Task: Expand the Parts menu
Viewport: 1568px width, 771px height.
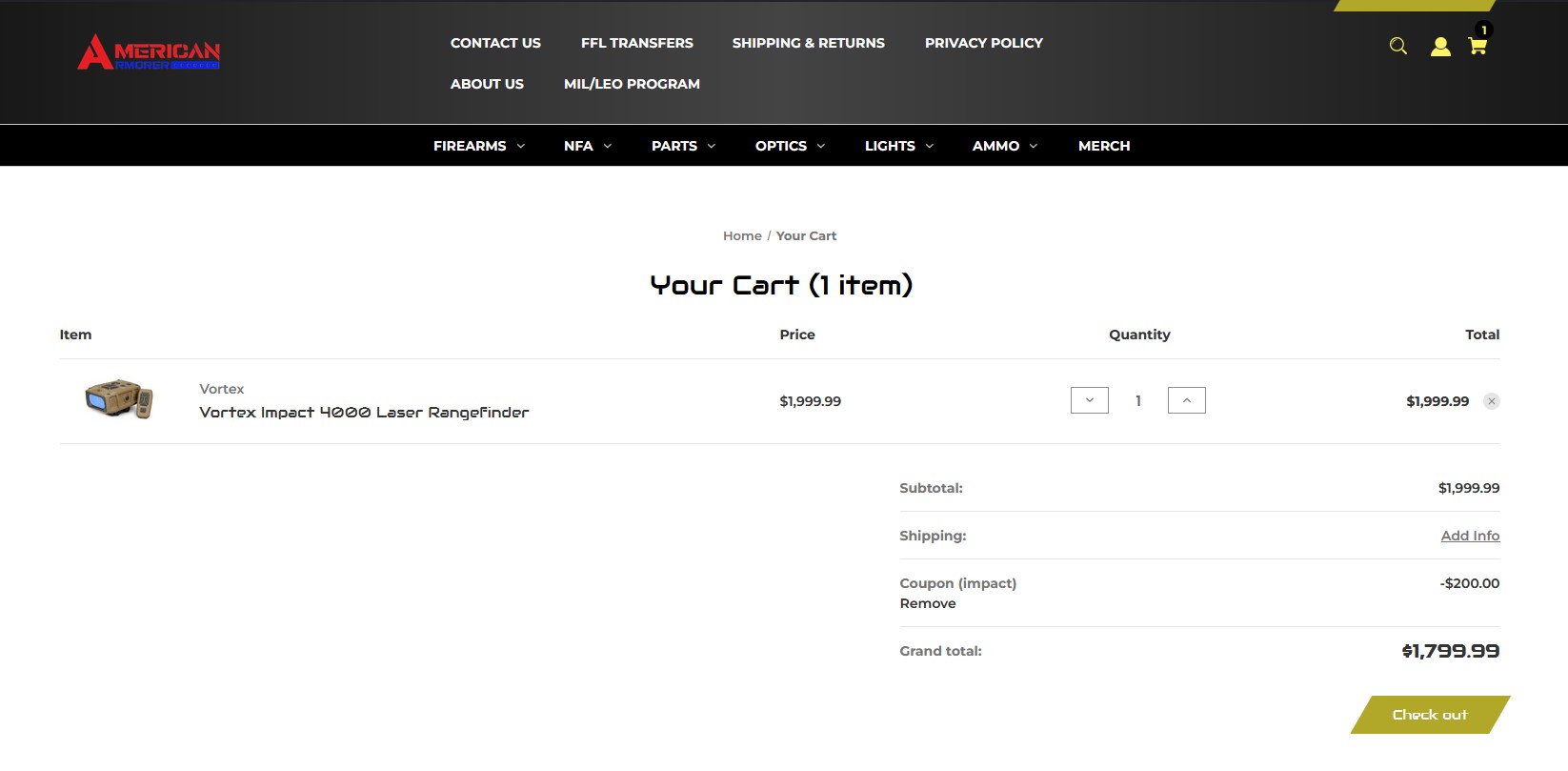Action: (x=684, y=146)
